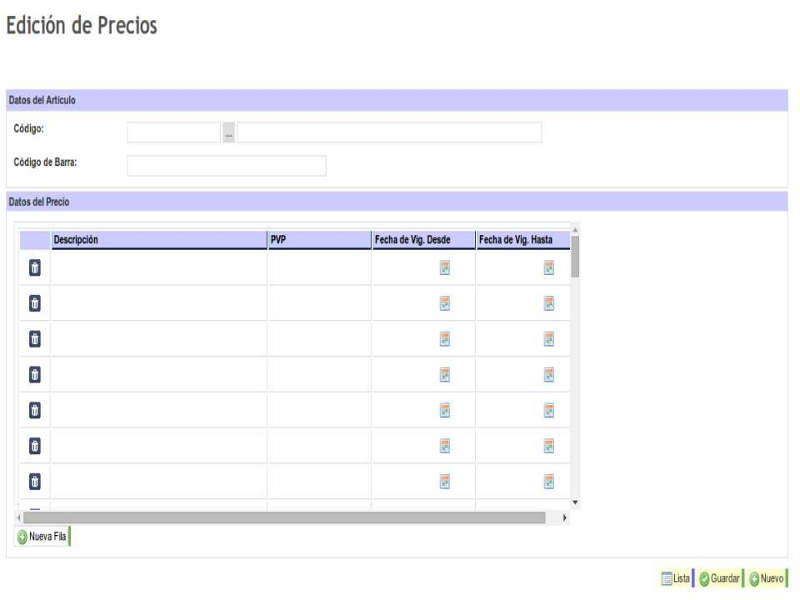The height and width of the screenshot is (600, 800).
Task: Delete the first price row with trash icon
Action: (x=34, y=268)
